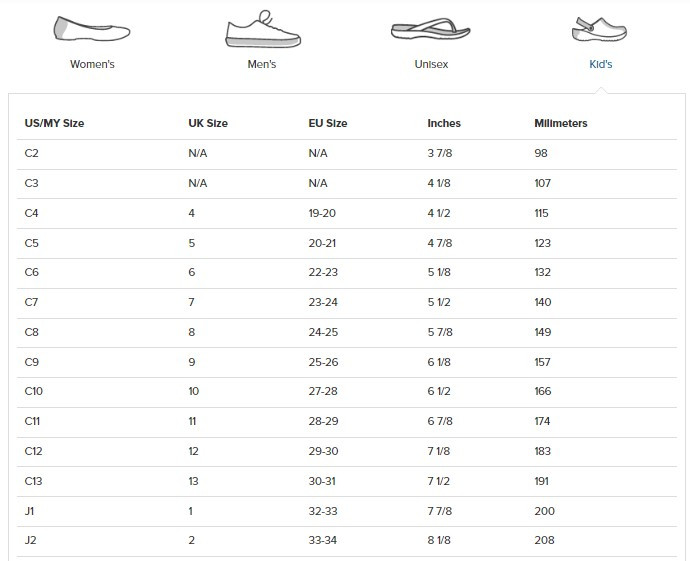Click the Millimeters column header

[x=561, y=124]
